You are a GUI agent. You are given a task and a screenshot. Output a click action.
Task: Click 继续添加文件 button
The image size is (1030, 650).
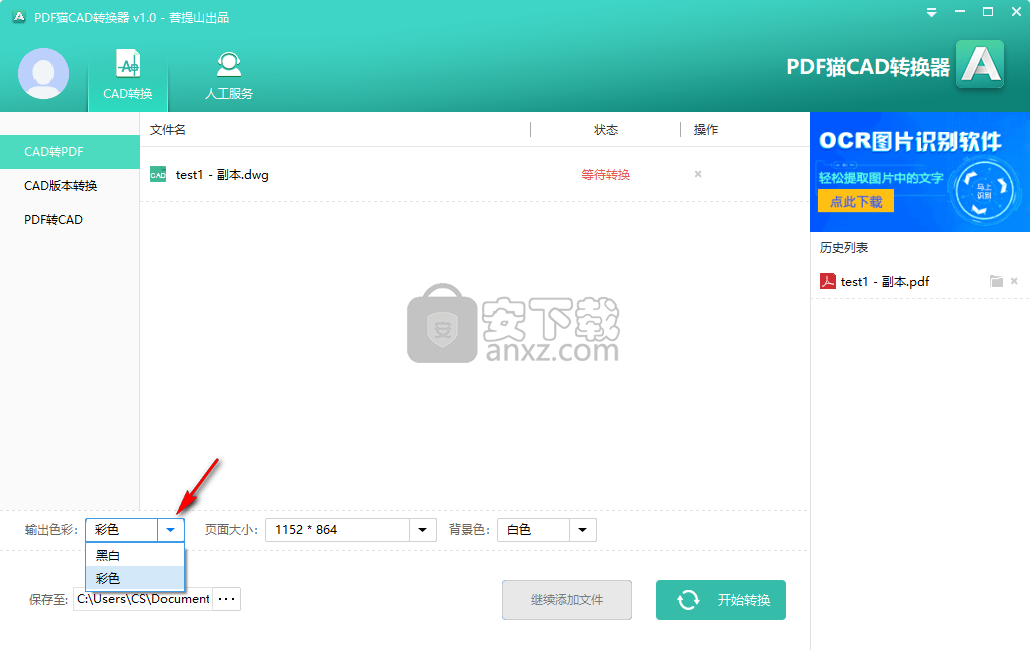coord(567,600)
